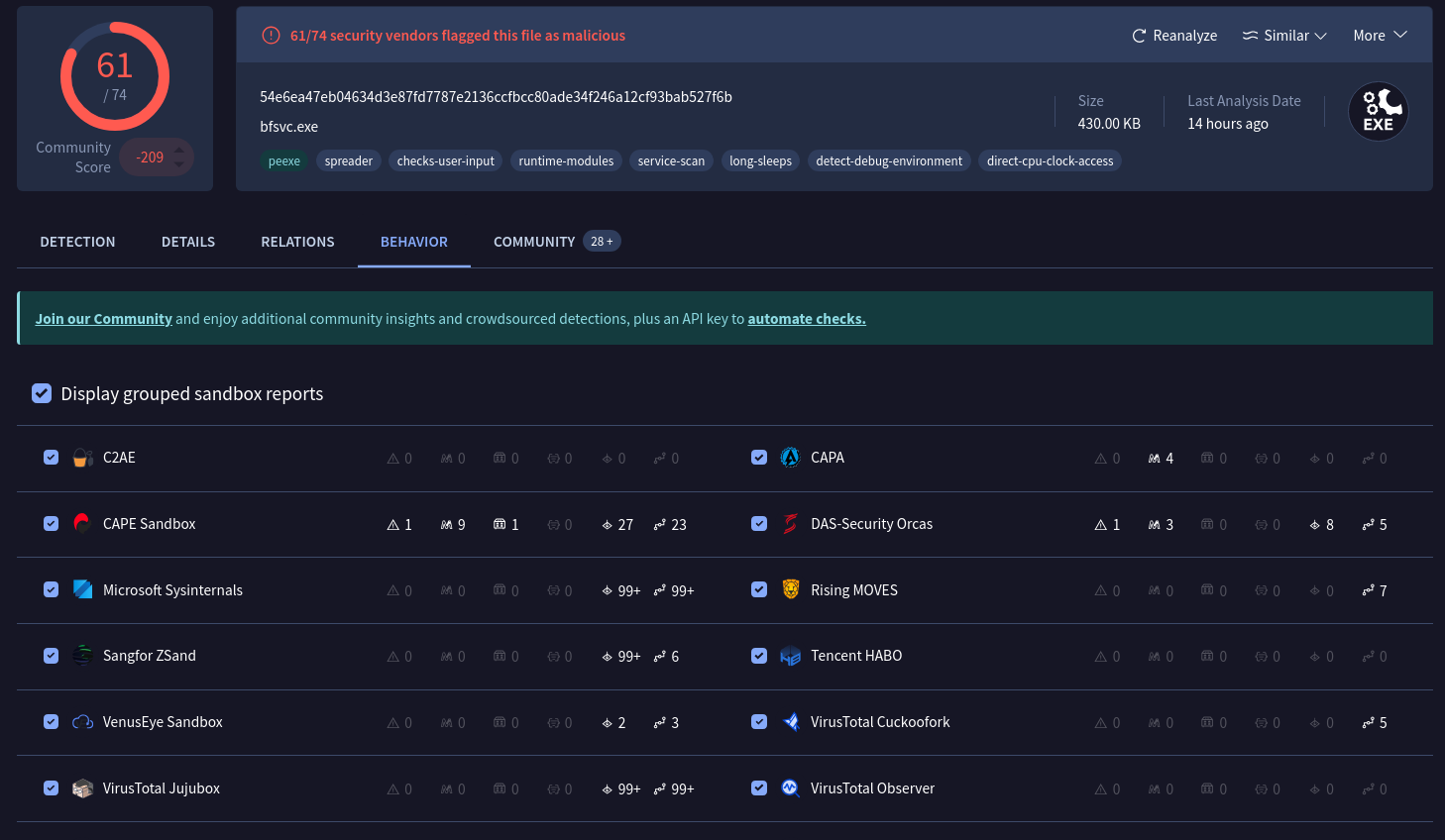Screen dimensions: 1445x840
Task: Open the Join our Community link
Action: pos(104,319)
